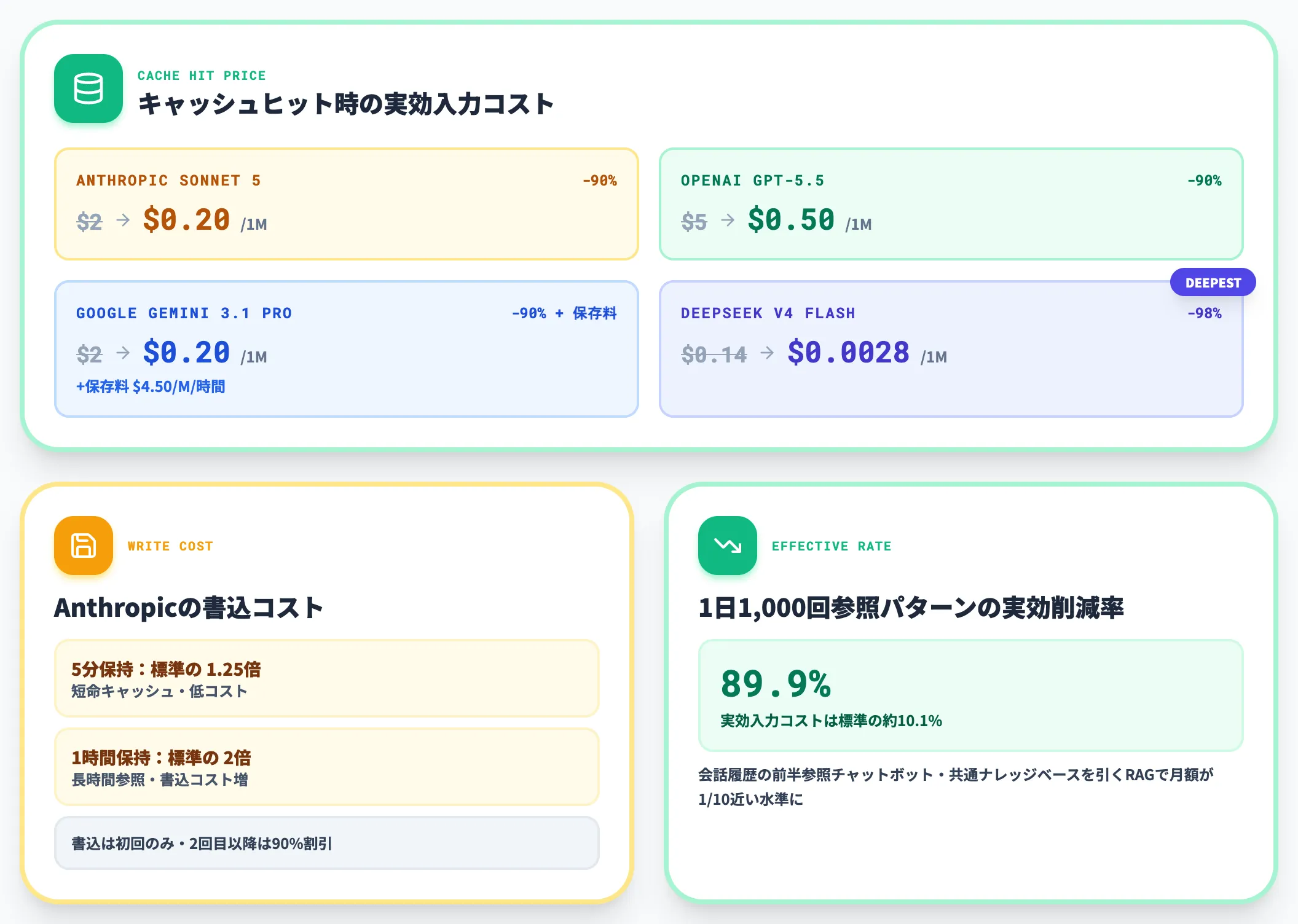Image resolution: width=1298 pixels, height=924 pixels.
Task: Click the EFFECTIVE RATE caption
Action: pyautogui.click(x=832, y=546)
